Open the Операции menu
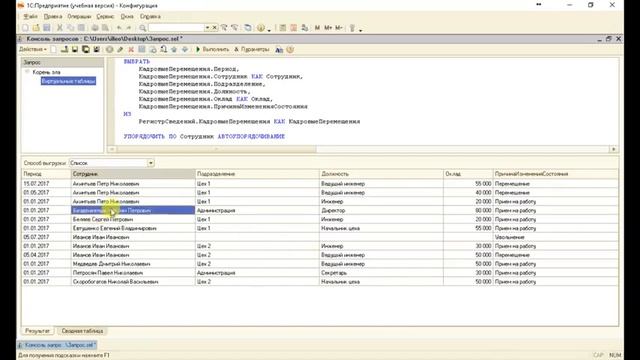Viewport: 640px width, 360px height. (x=79, y=17)
